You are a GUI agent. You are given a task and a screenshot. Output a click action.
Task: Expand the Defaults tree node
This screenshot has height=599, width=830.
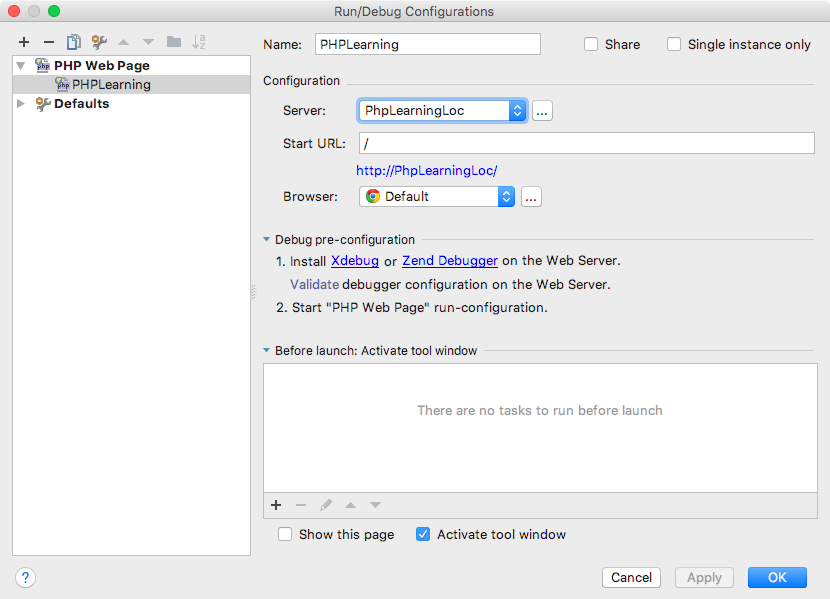coord(21,104)
